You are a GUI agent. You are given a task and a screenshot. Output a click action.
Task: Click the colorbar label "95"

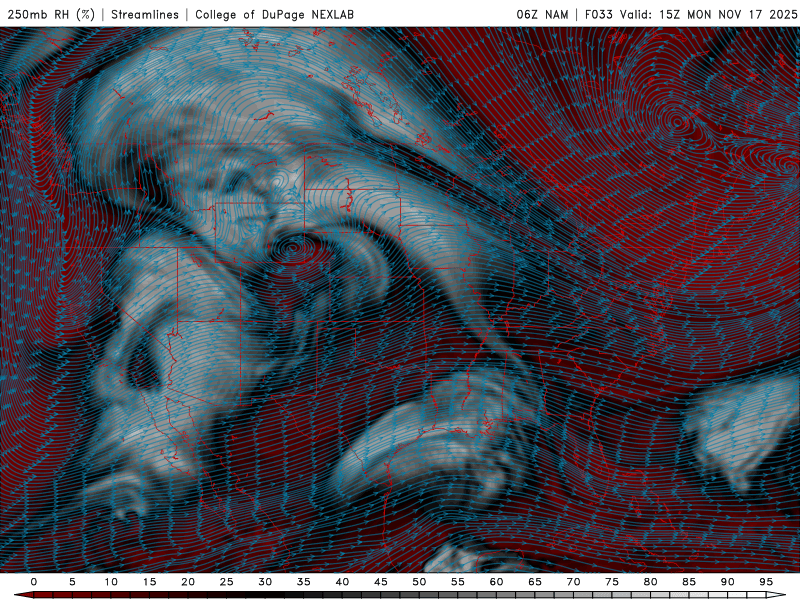(766, 582)
